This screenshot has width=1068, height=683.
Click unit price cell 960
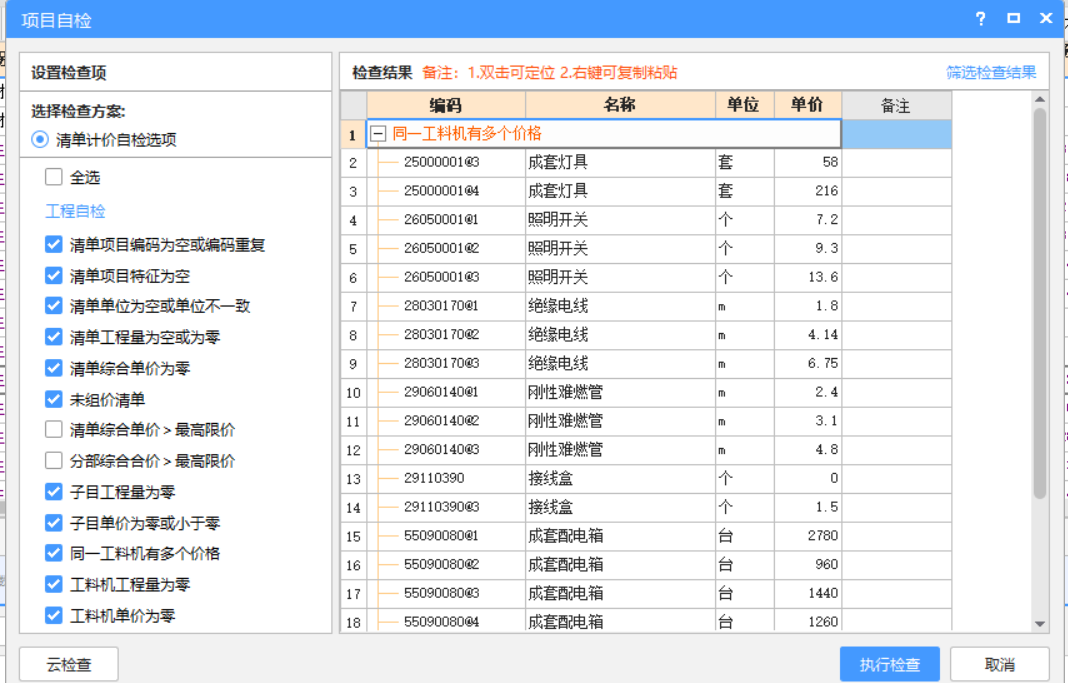coord(808,565)
